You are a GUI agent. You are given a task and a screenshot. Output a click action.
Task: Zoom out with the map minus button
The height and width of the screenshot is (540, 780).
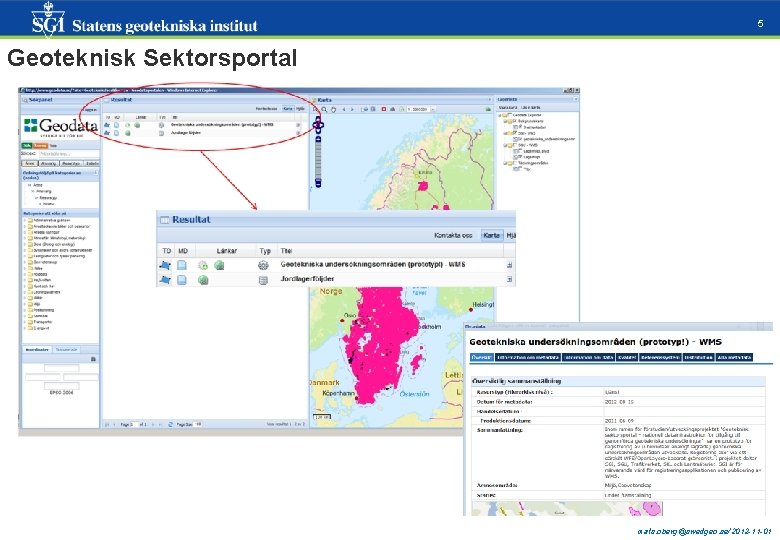318,183
